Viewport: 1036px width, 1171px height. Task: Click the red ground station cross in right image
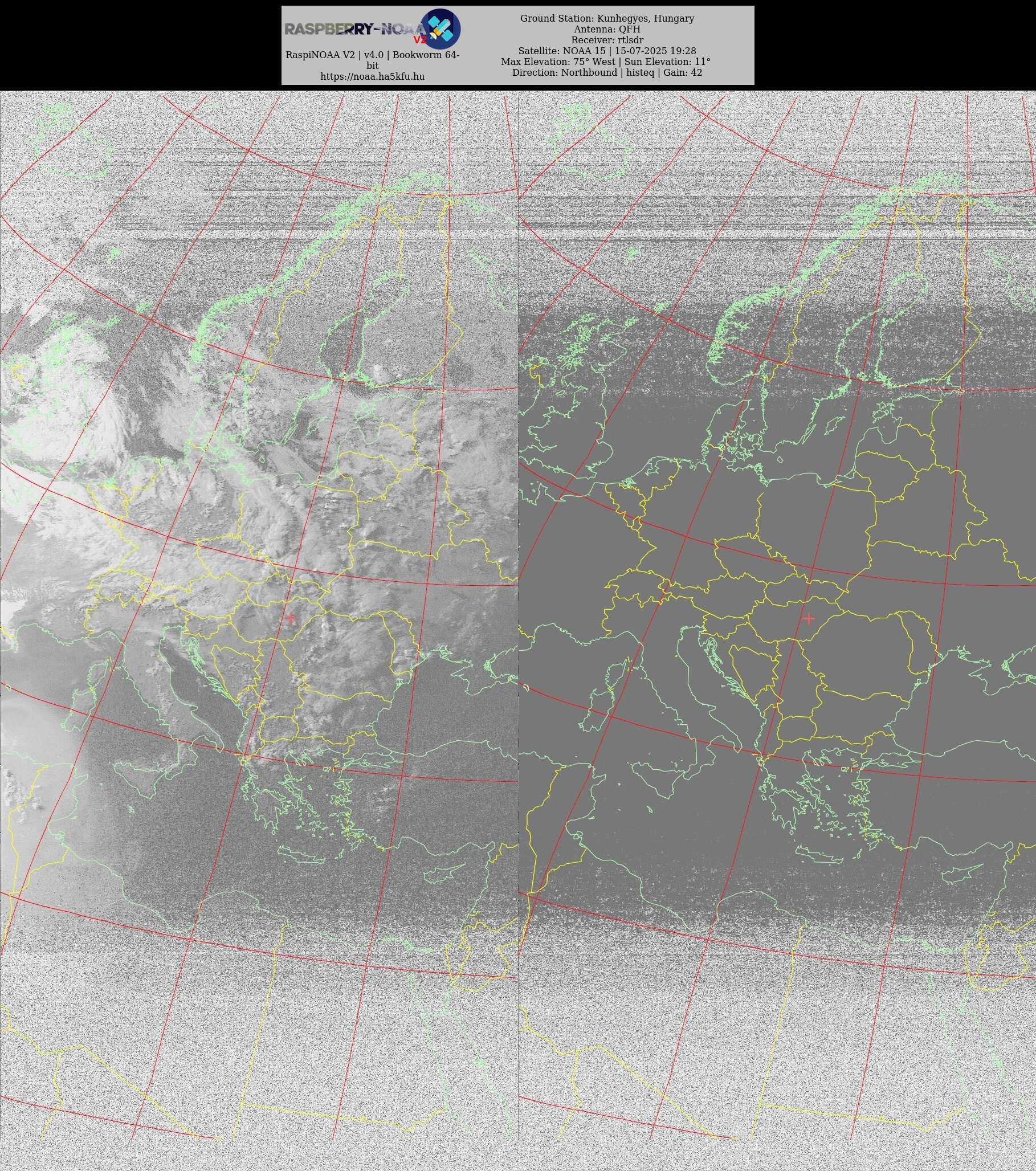click(x=809, y=618)
